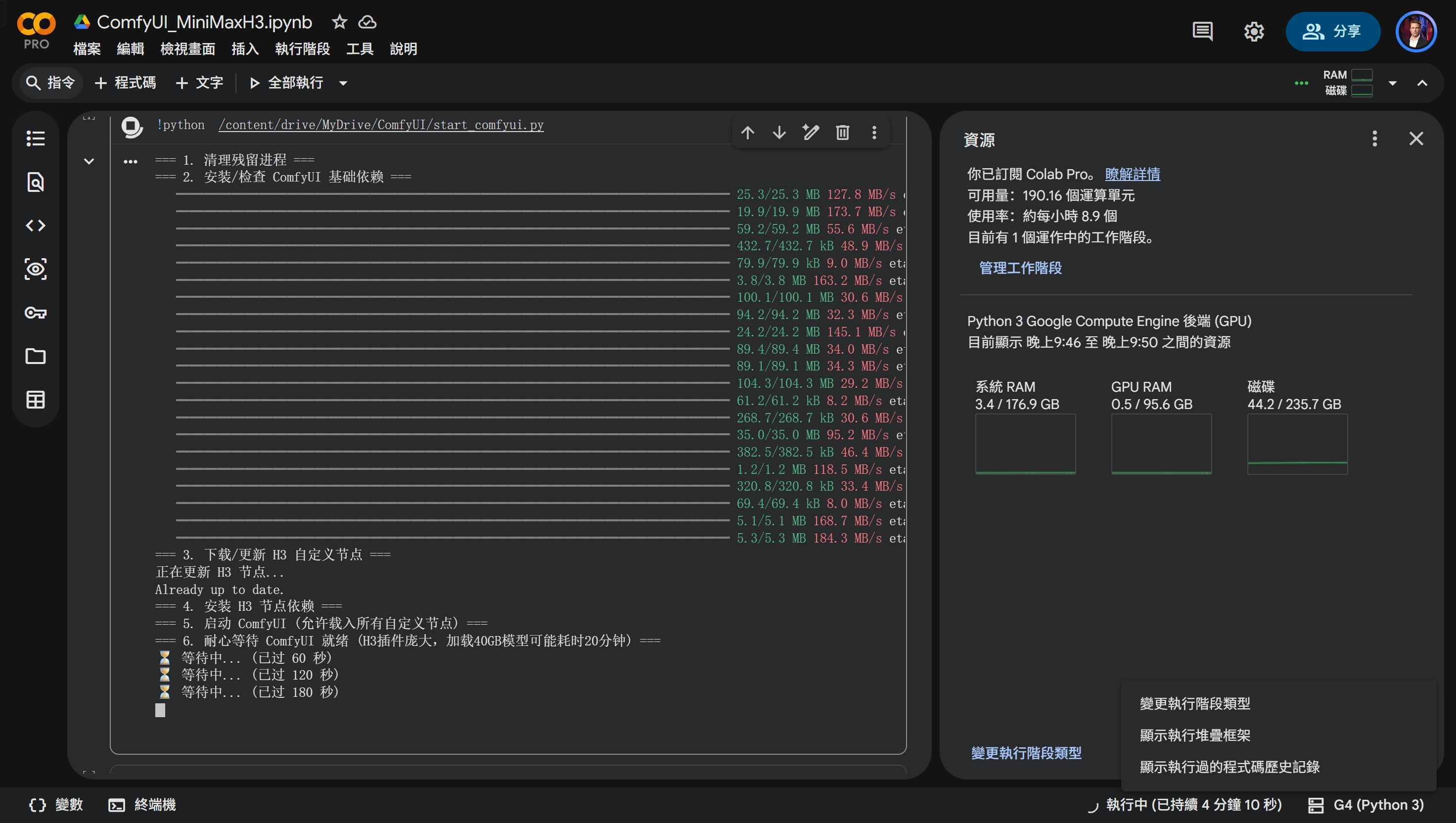Collapse the cell output chevron
This screenshot has width=1456, height=823.
click(x=89, y=161)
